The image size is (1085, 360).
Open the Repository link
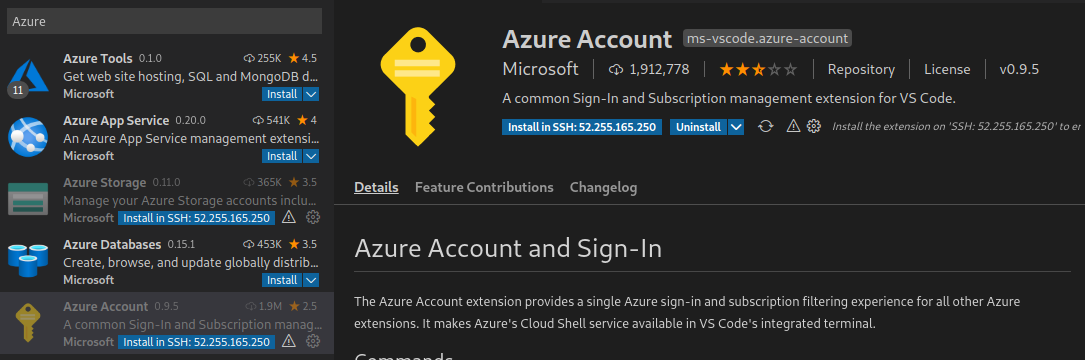861,69
